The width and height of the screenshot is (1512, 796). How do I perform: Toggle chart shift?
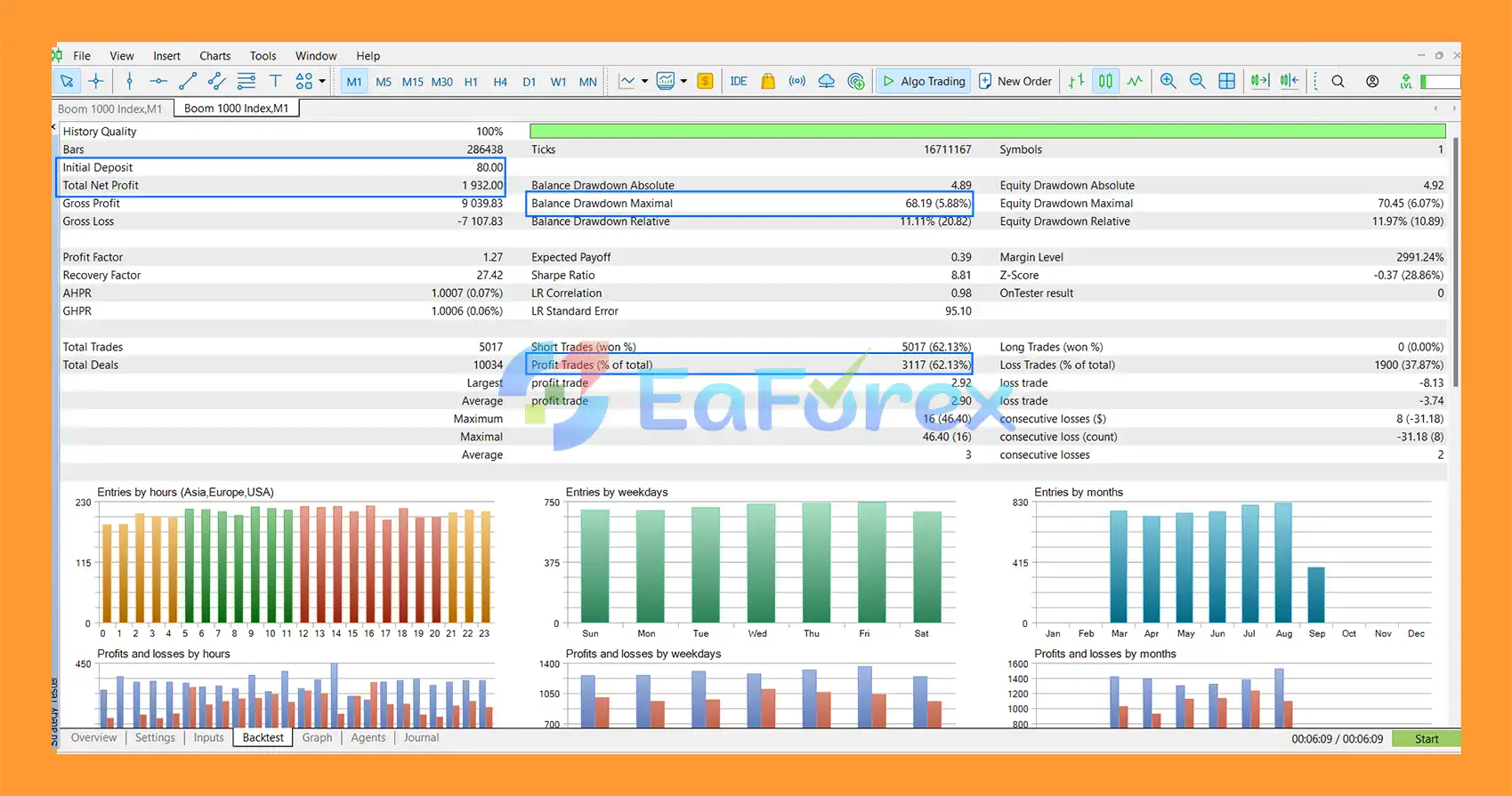[1290, 81]
